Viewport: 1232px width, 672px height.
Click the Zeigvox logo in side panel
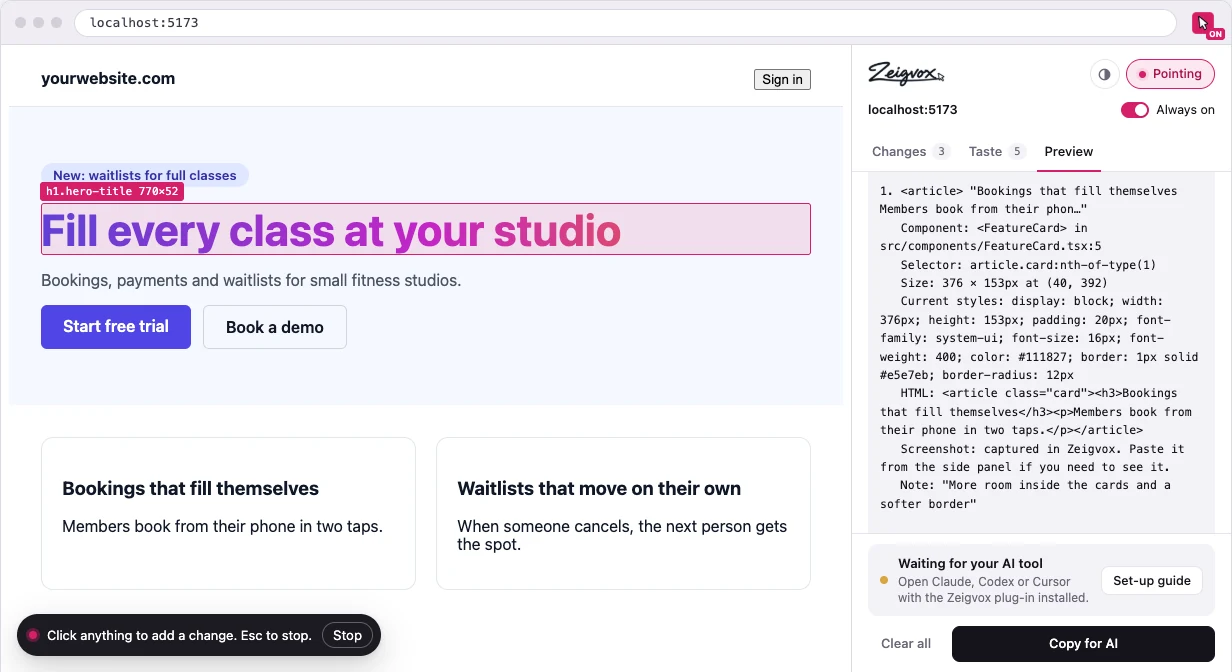(x=906, y=73)
